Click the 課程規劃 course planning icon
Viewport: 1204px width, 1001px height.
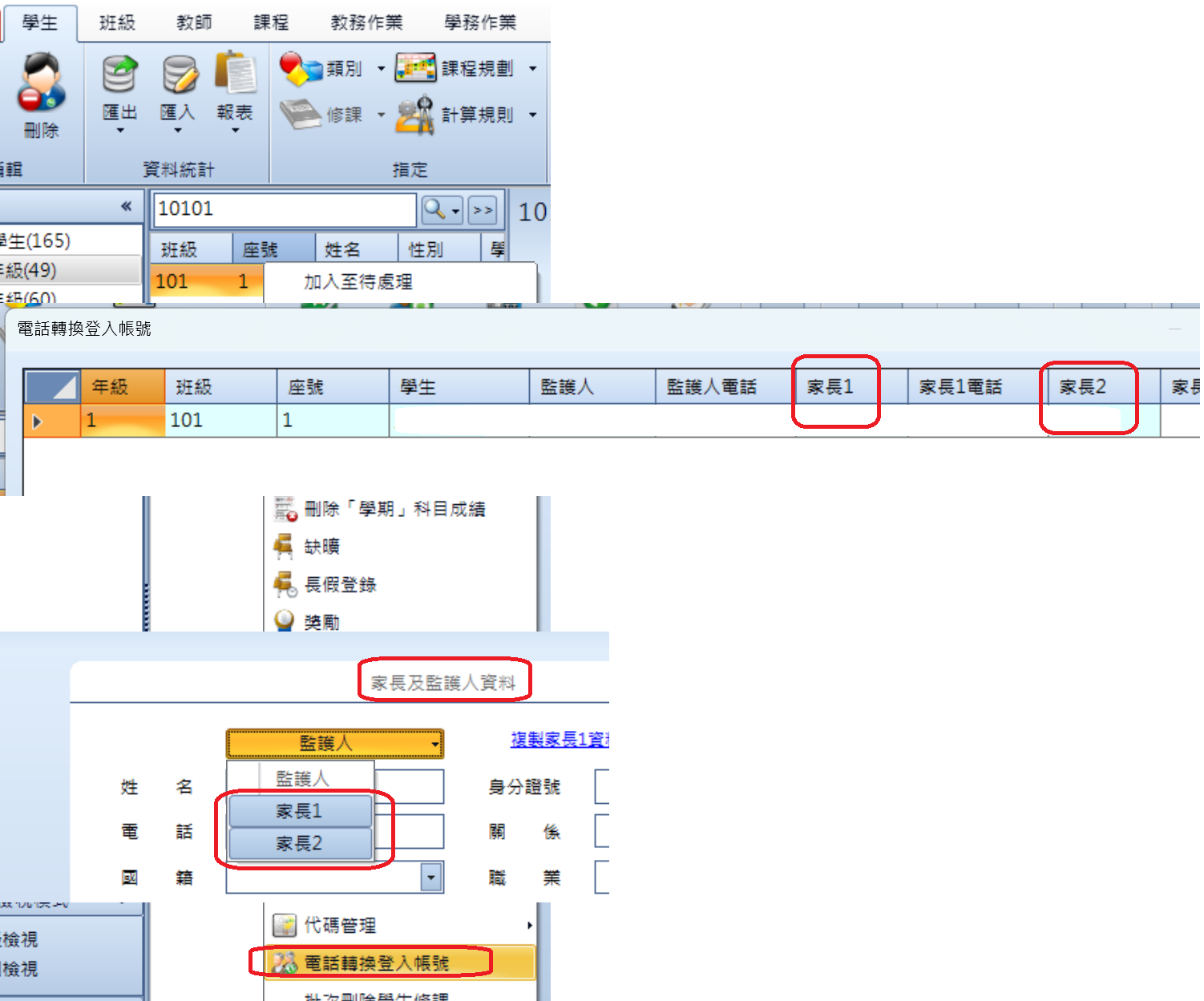415,68
